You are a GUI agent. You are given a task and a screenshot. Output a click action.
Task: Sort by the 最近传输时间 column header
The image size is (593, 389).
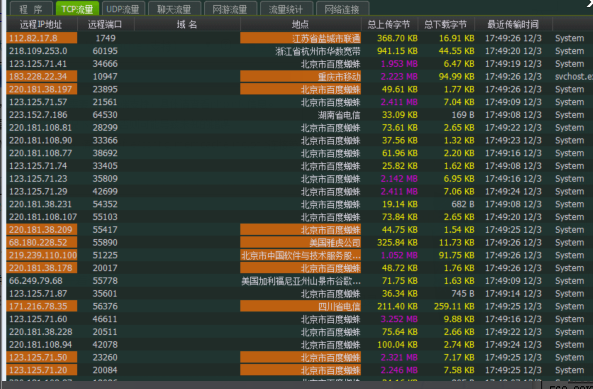[x=513, y=25]
